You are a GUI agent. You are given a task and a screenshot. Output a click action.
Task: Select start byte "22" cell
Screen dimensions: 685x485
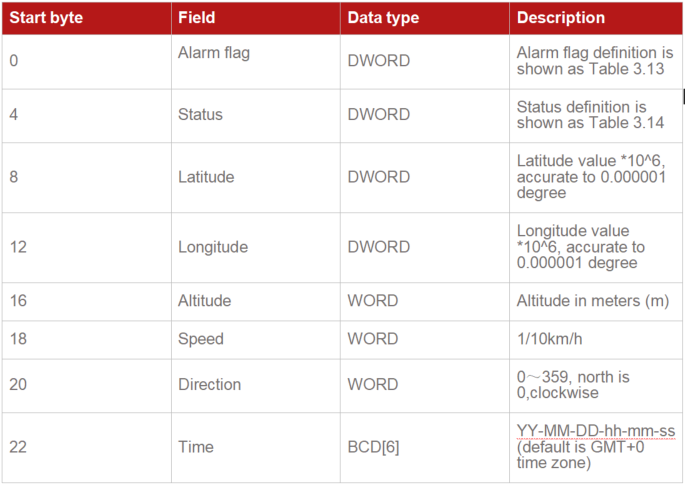(x=18, y=447)
